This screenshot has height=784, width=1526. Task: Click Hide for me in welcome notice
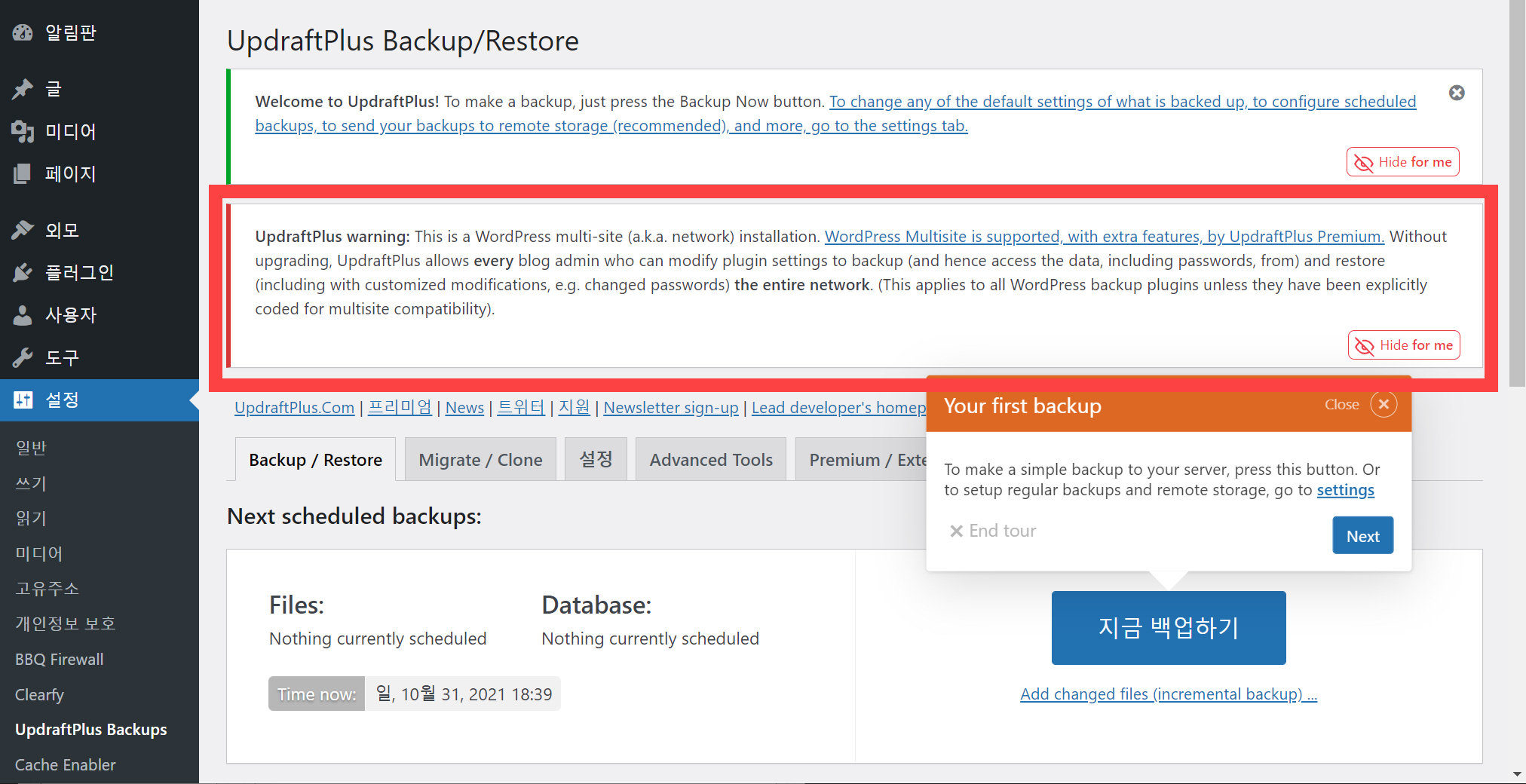(x=1403, y=162)
